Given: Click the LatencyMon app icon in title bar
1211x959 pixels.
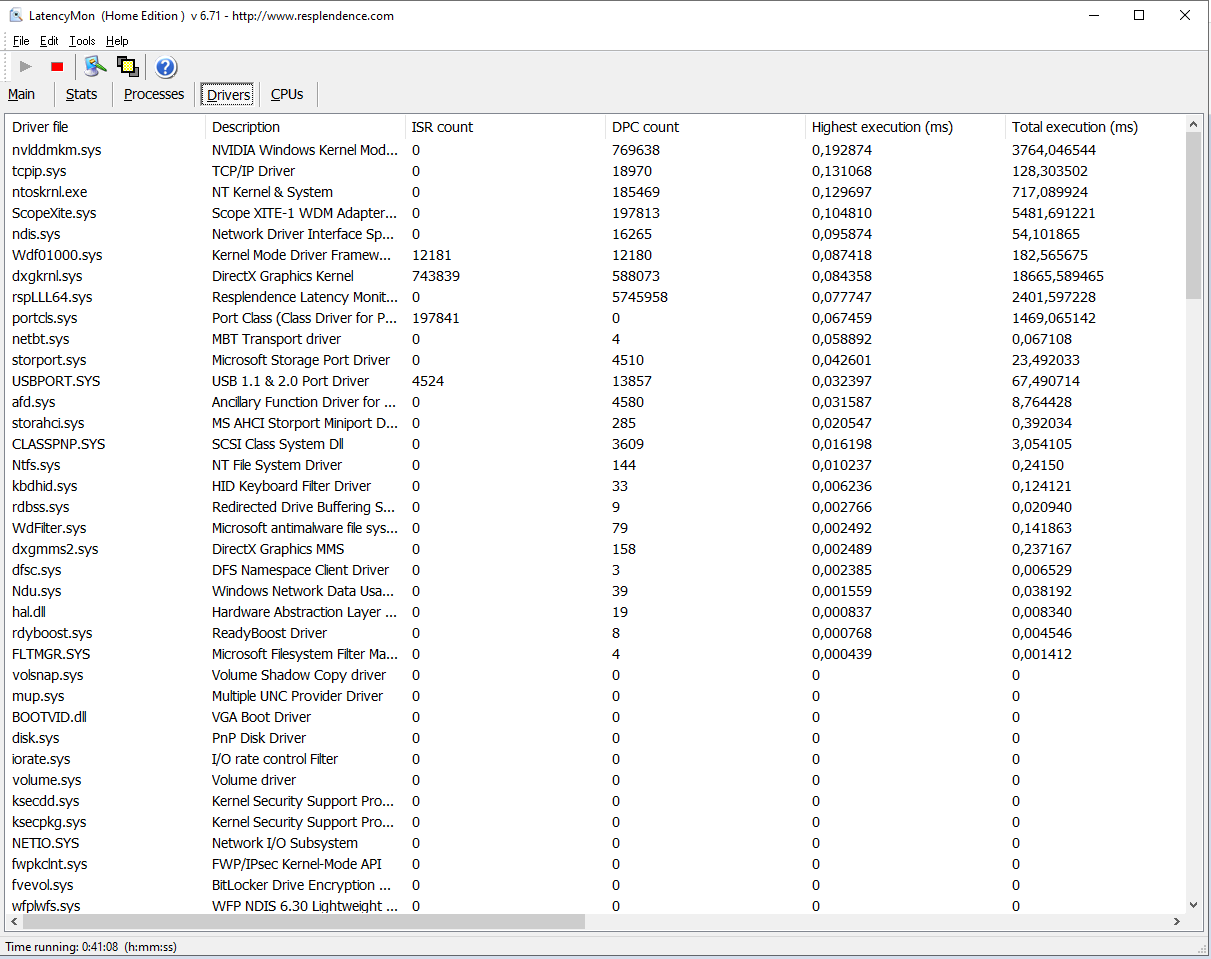Looking at the screenshot, I should pyautogui.click(x=16, y=15).
